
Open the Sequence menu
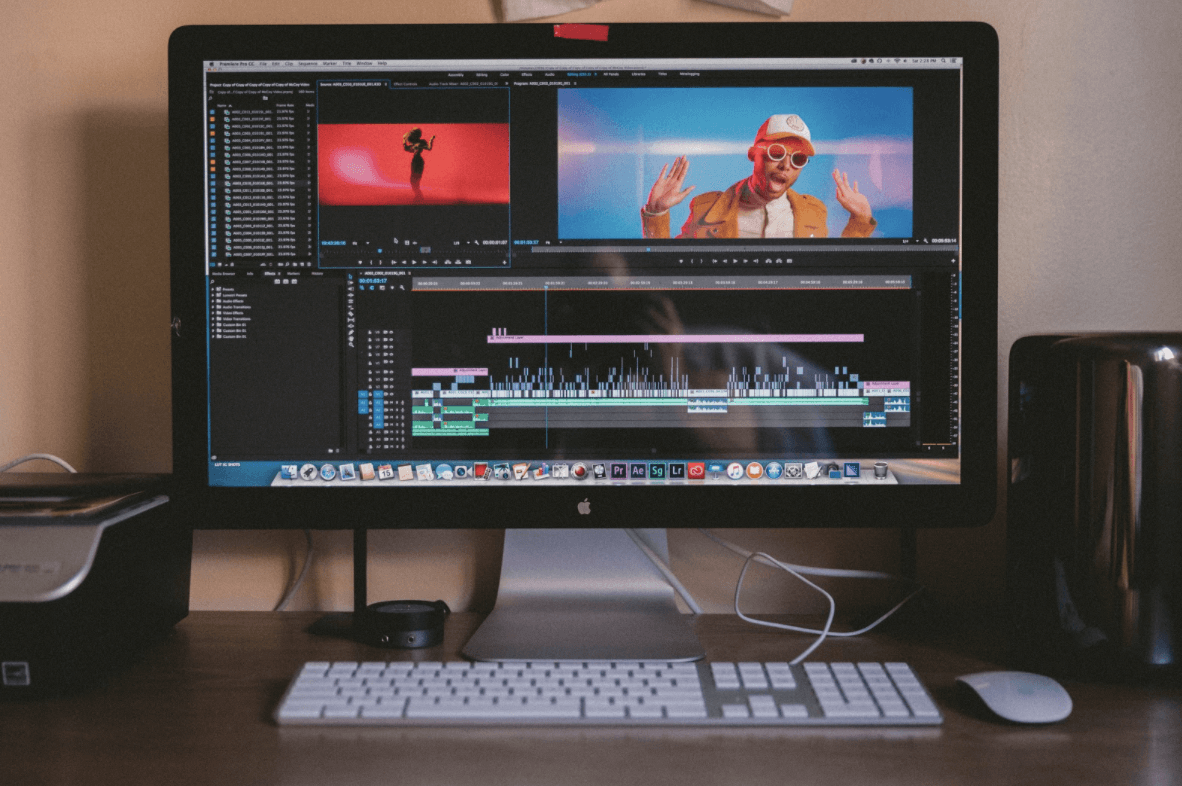click(x=306, y=63)
